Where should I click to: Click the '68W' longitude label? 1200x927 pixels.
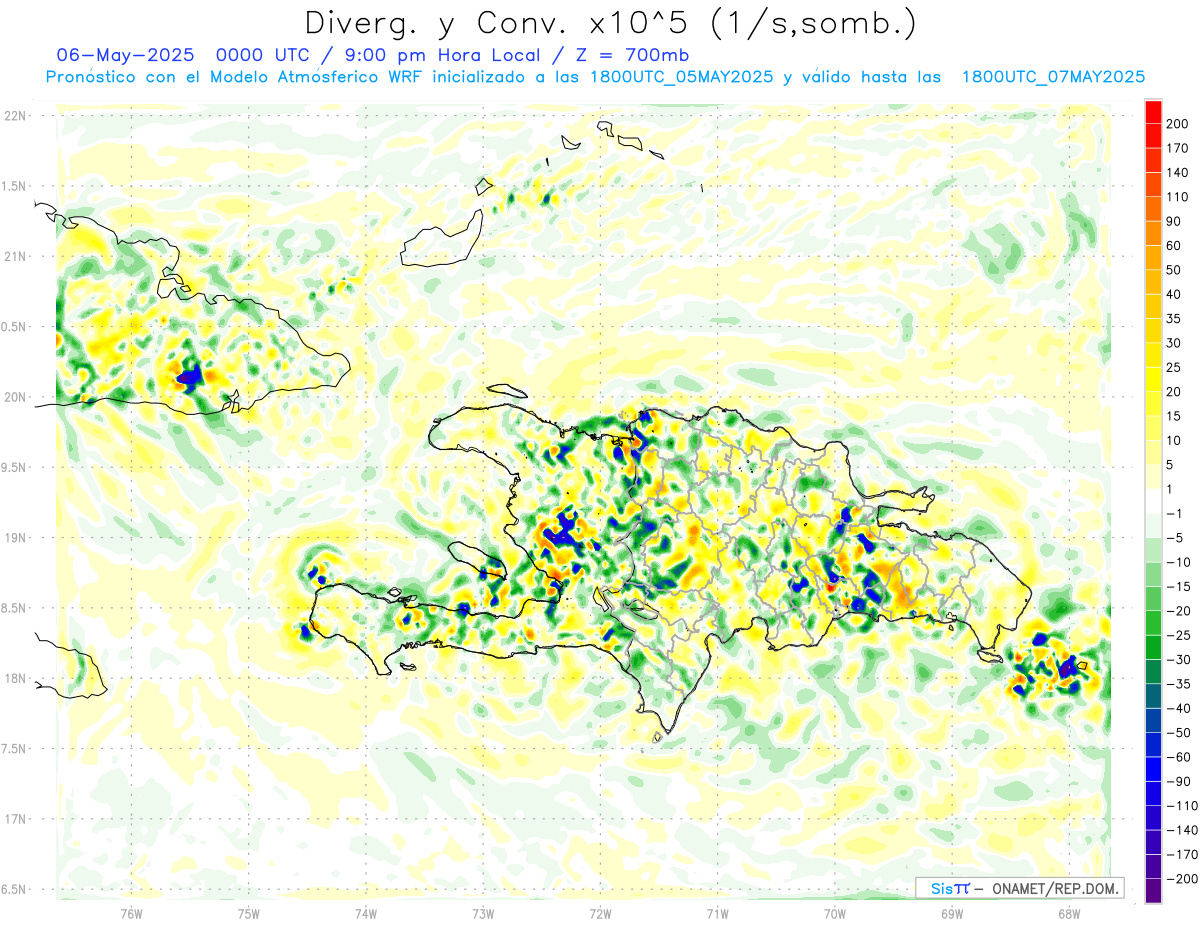tap(1068, 913)
